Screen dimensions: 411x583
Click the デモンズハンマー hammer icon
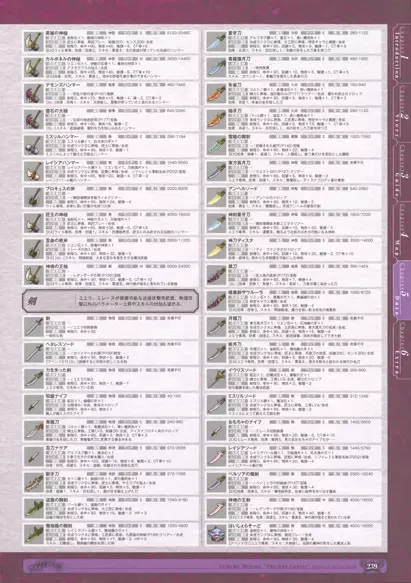click(34, 93)
